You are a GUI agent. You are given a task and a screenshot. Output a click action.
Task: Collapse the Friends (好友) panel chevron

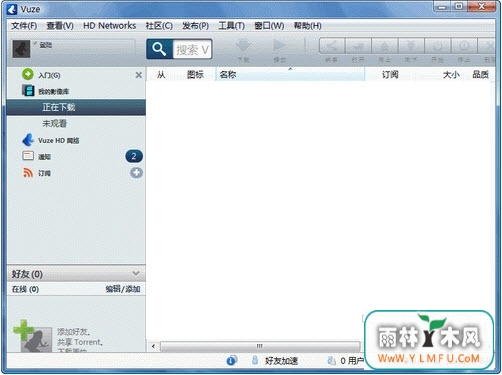click(136, 273)
